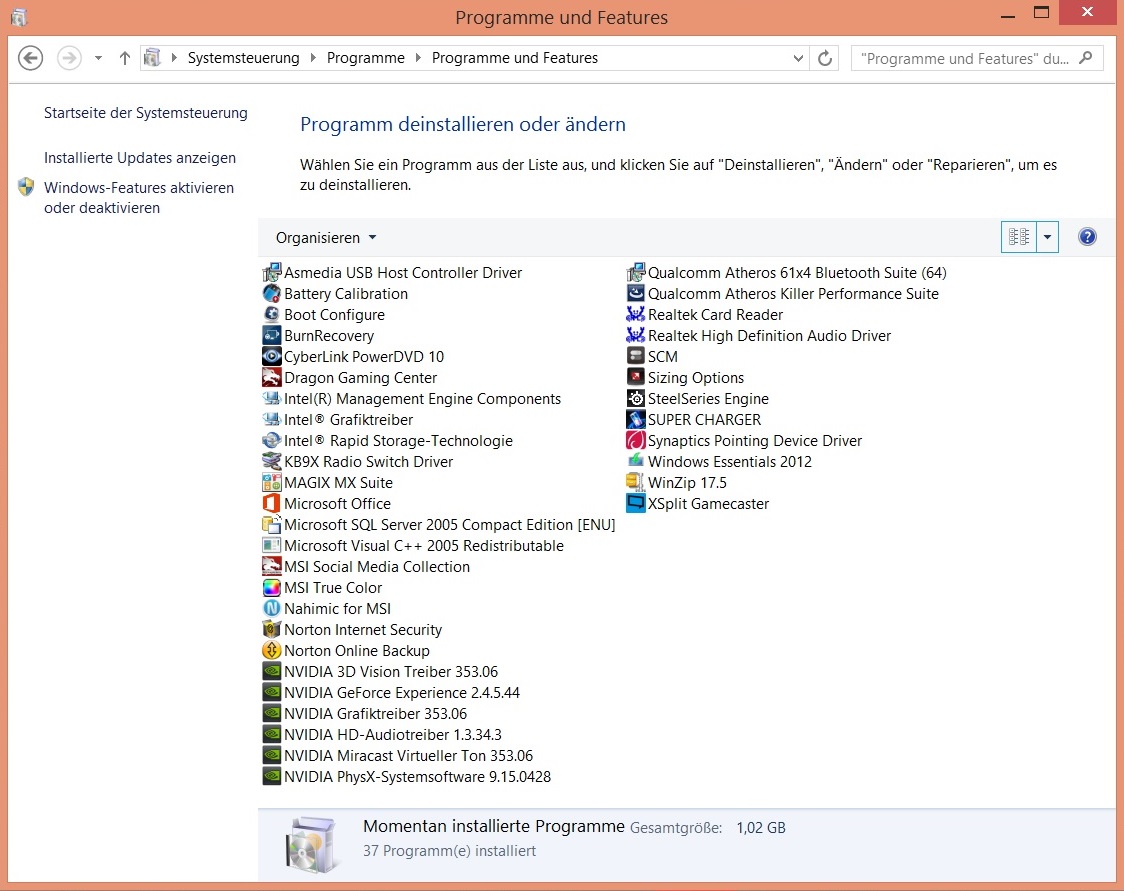Select the Battery Calibration program icon
Viewport: 1124px width, 891px height.
click(272, 293)
